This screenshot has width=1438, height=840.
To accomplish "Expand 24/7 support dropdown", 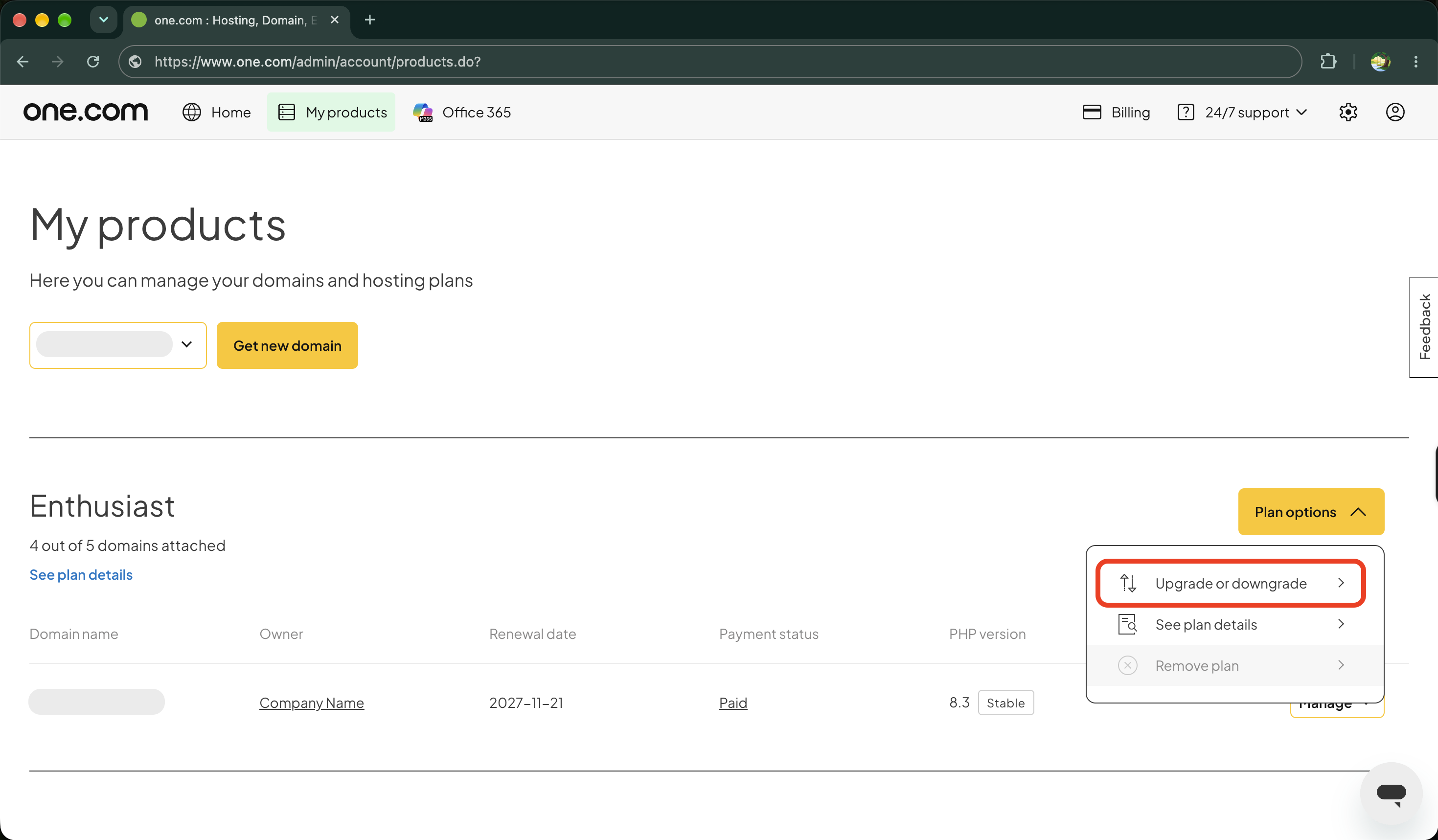I will 1242,113.
